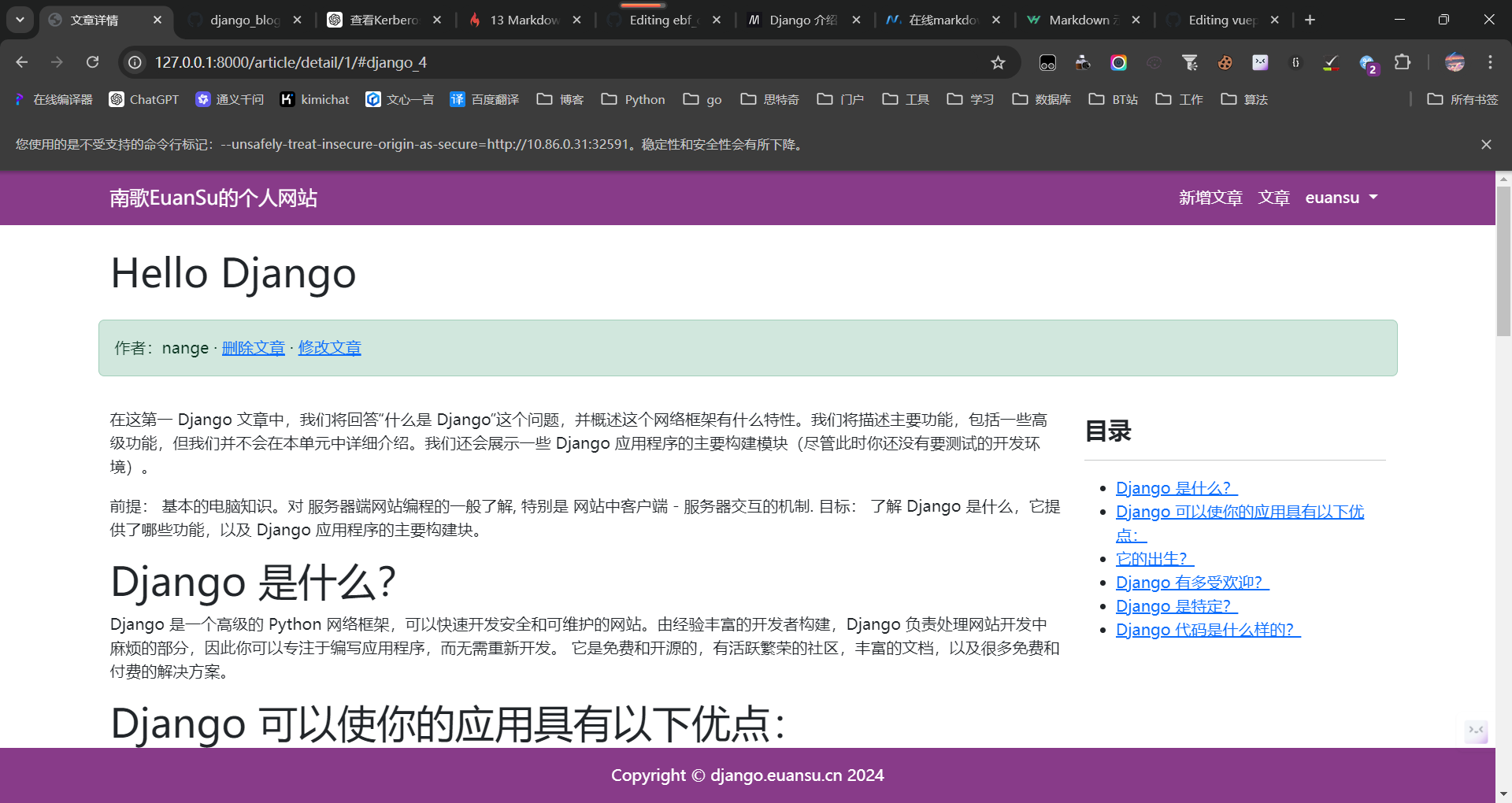Expand the 所有书签 folder
This screenshot has height=803, width=1512.
(x=1462, y=99)
